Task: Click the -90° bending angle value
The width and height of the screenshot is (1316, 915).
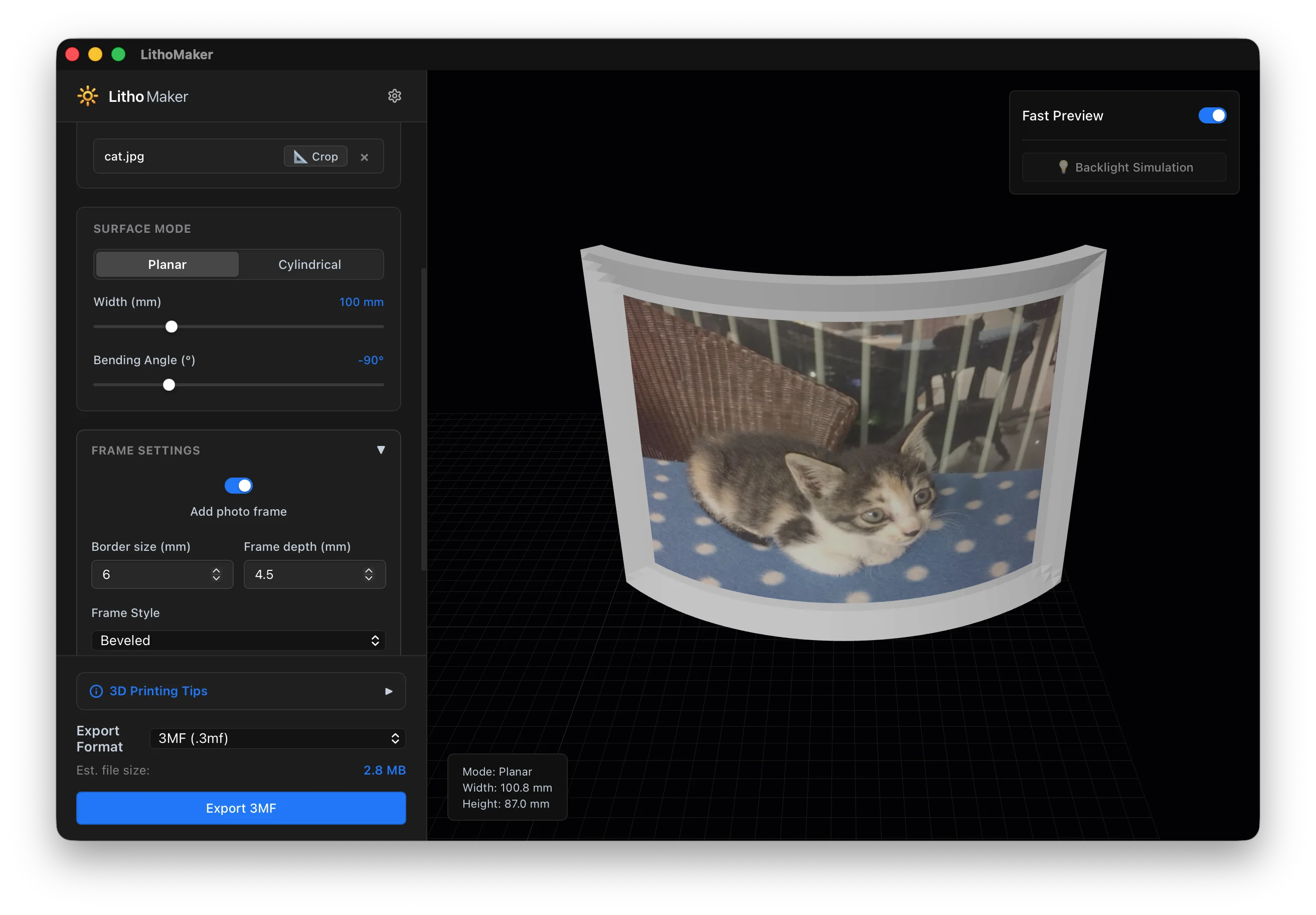Action: pos(371,361)
